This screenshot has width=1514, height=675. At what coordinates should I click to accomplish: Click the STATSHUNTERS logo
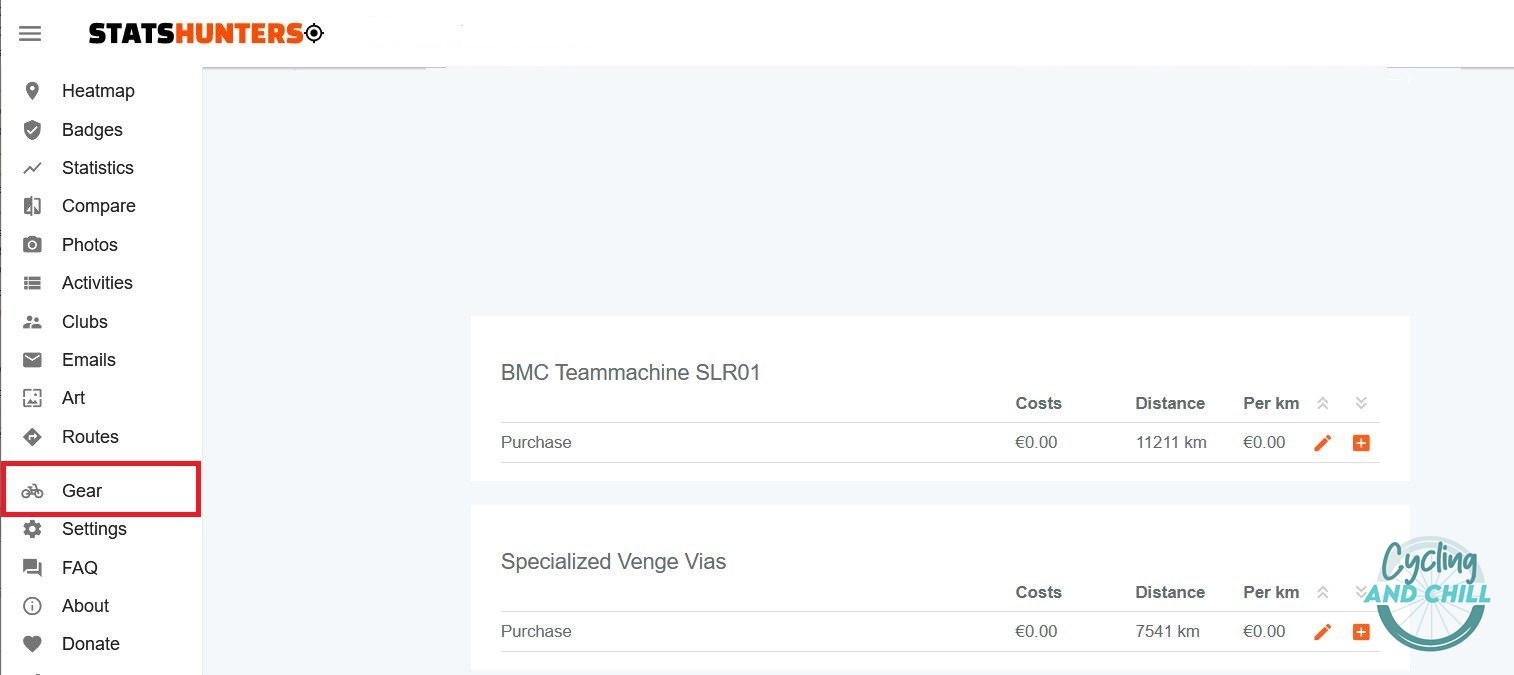[200, 33]
